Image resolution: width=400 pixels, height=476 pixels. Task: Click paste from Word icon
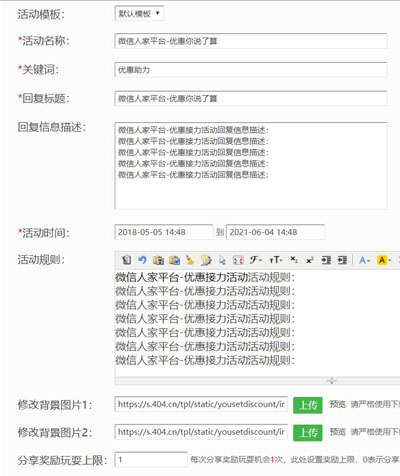coord(174,260)
